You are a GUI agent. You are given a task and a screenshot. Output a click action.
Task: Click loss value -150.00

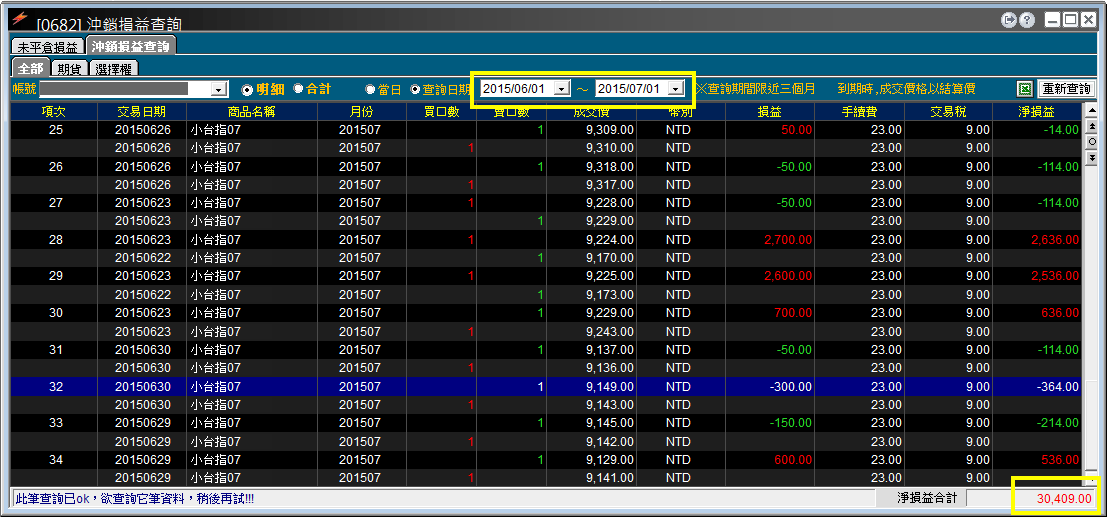[x=791, y=423]
